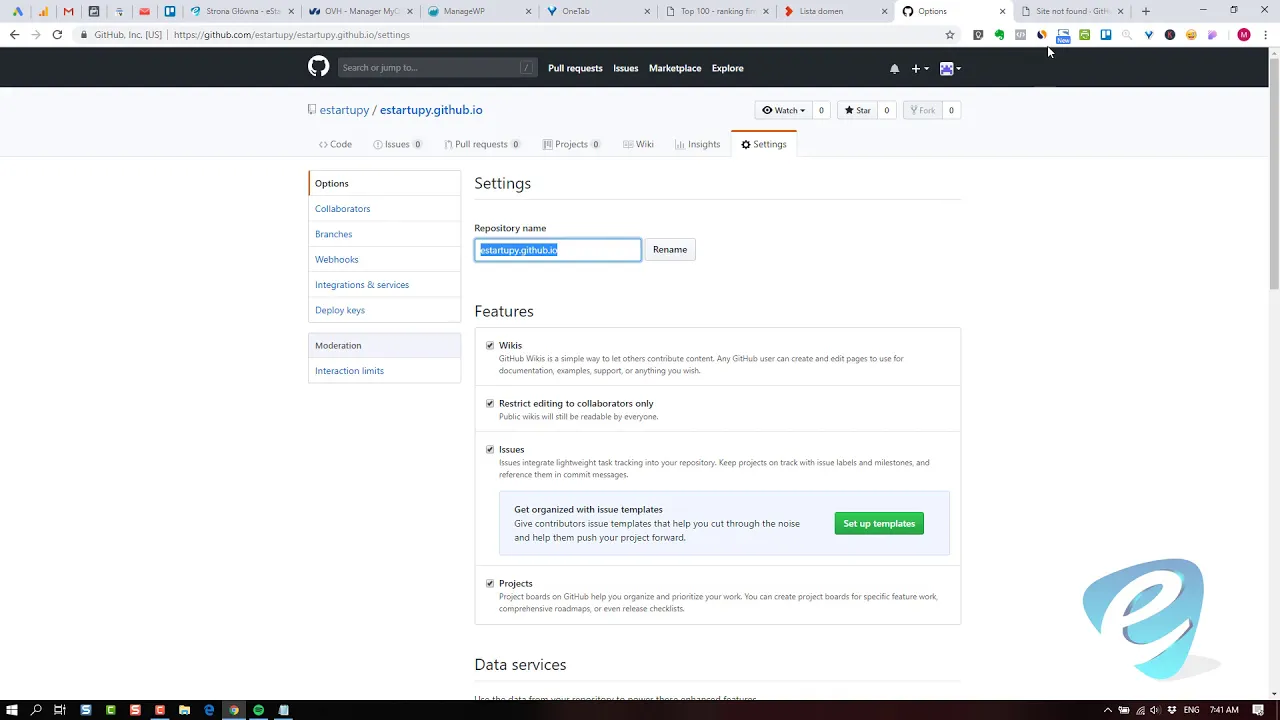Click the Rename button
Viewport: 1280px width, 720px height.
click(x=669, y=249)
